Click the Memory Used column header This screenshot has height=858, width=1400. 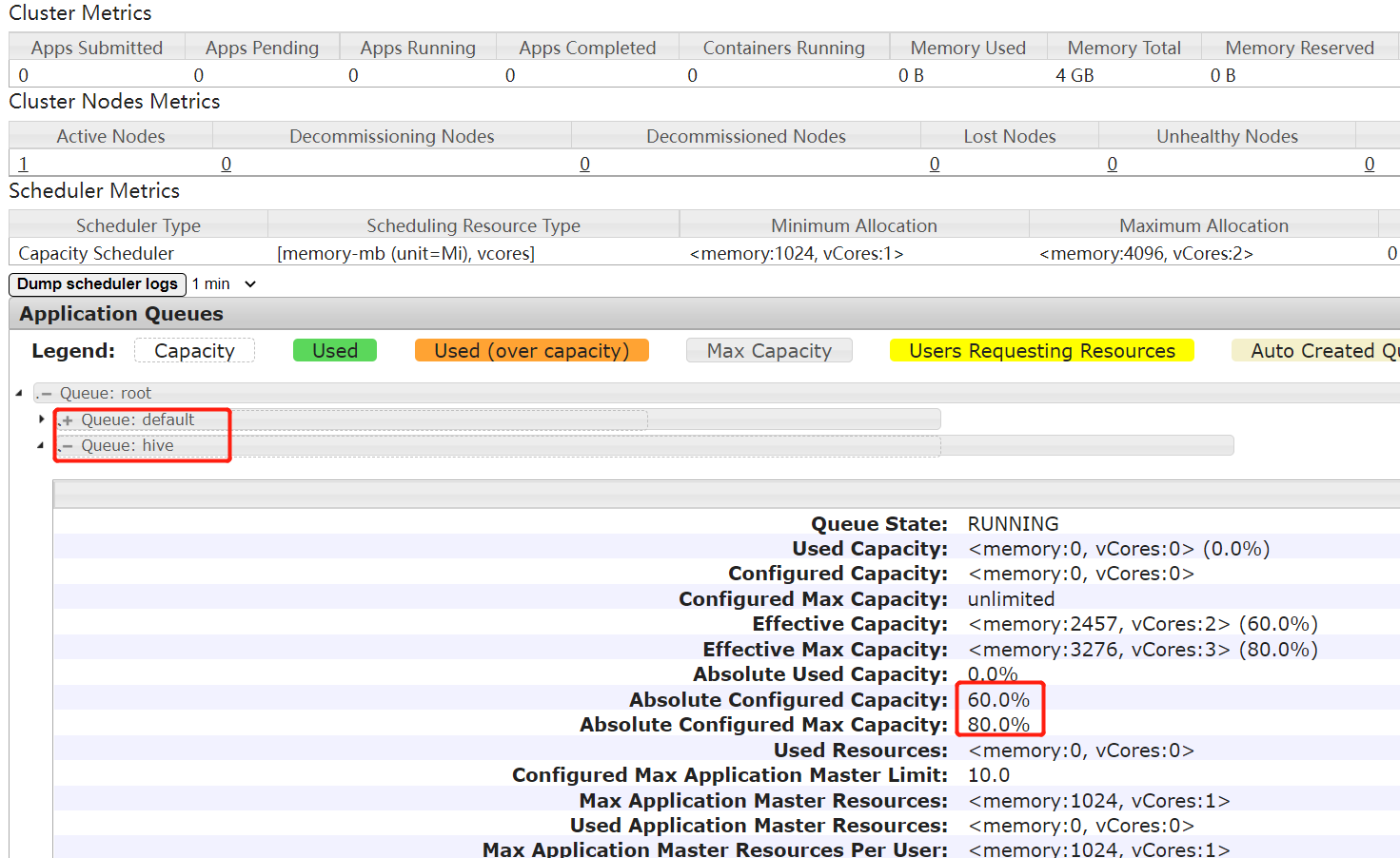point(968,48)
